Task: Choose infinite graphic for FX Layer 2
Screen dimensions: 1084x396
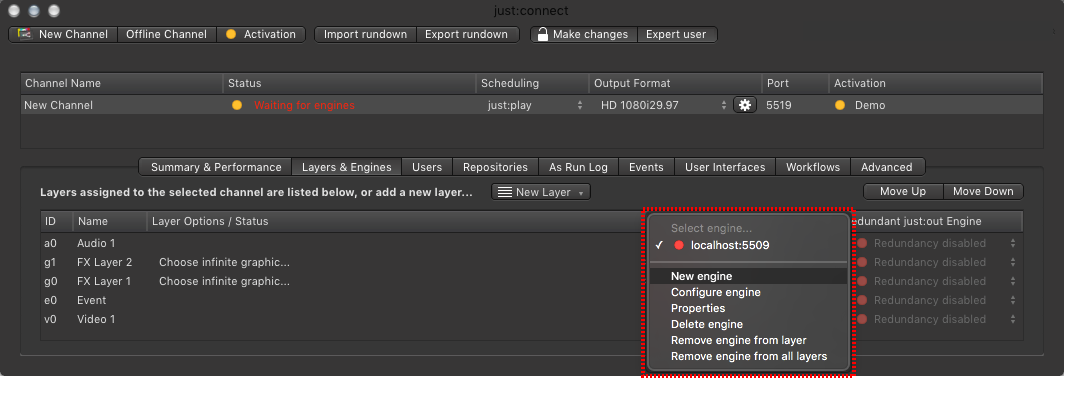Action: 224,262
